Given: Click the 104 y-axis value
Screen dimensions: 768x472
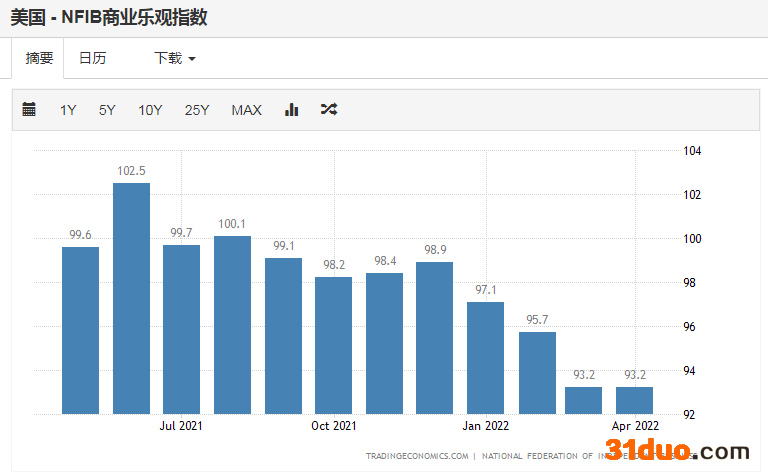Looking at the screenshot, I should click(x=692, y=151).
